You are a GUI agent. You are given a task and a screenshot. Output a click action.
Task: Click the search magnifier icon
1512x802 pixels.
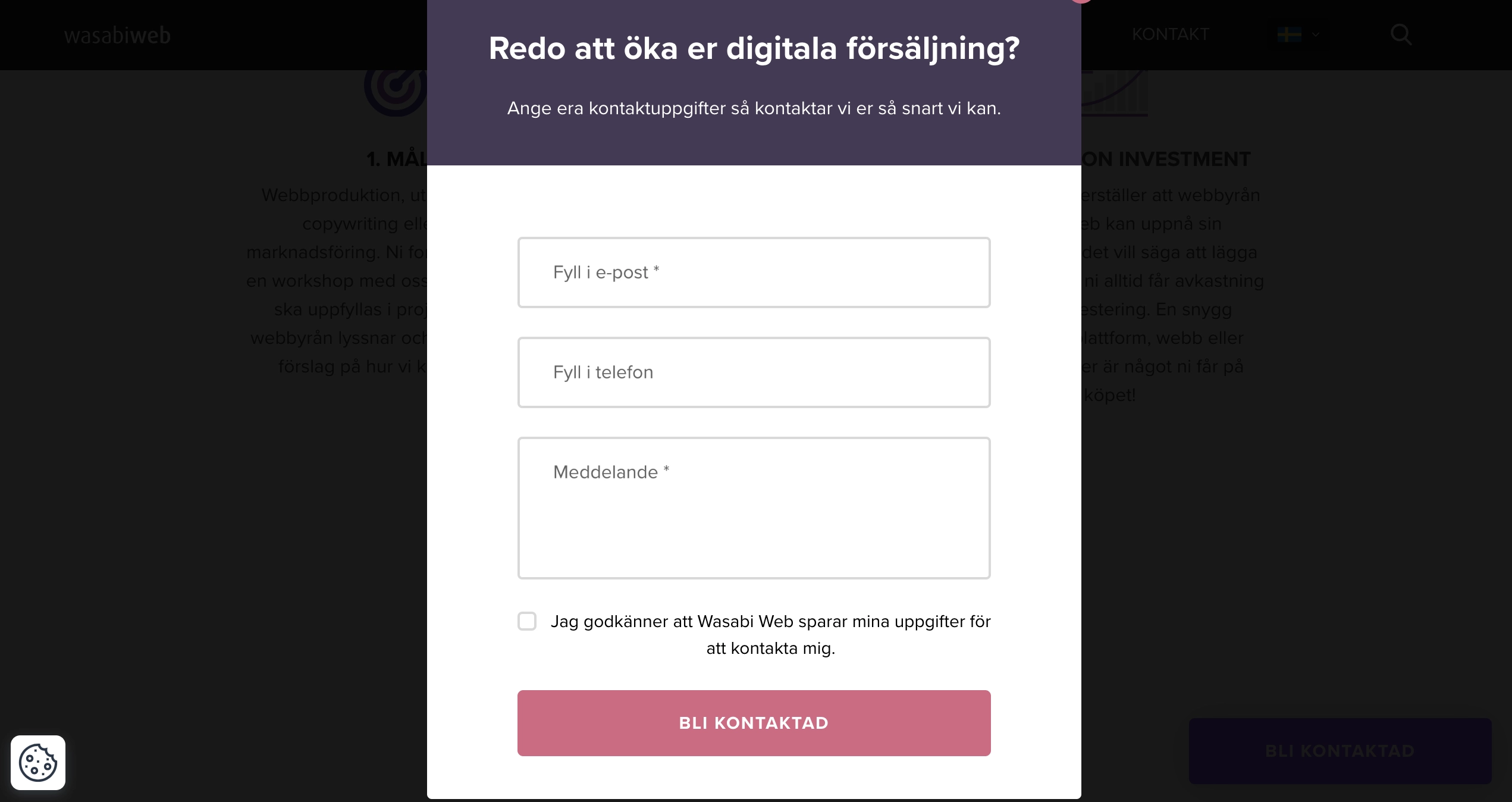click(x=1401, y=35)
